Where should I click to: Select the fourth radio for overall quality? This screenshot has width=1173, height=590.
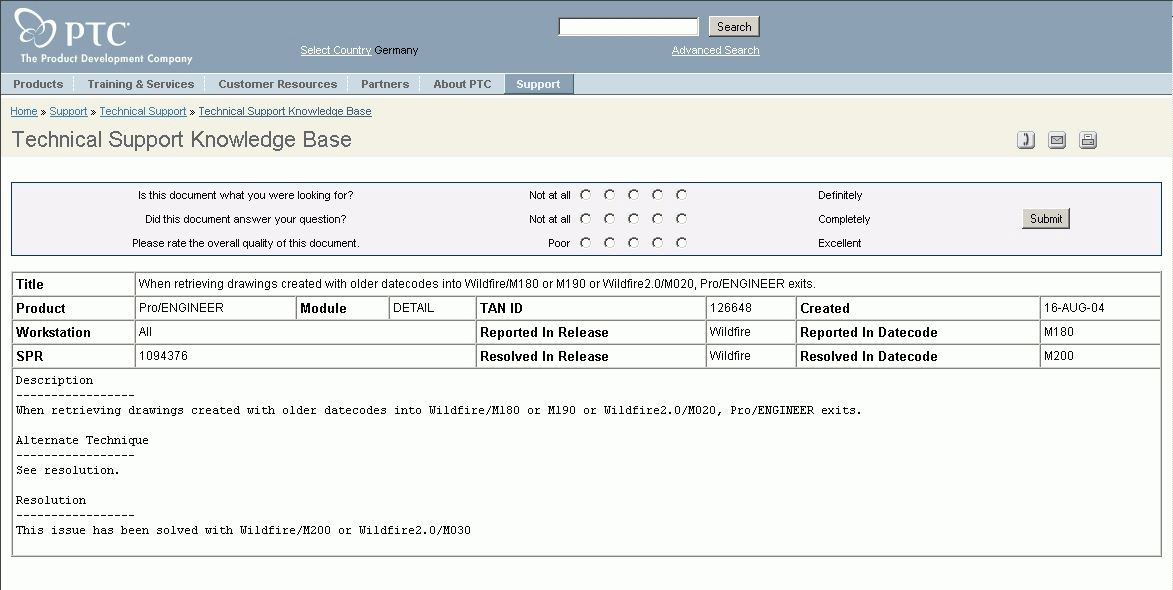coord(658,242)
